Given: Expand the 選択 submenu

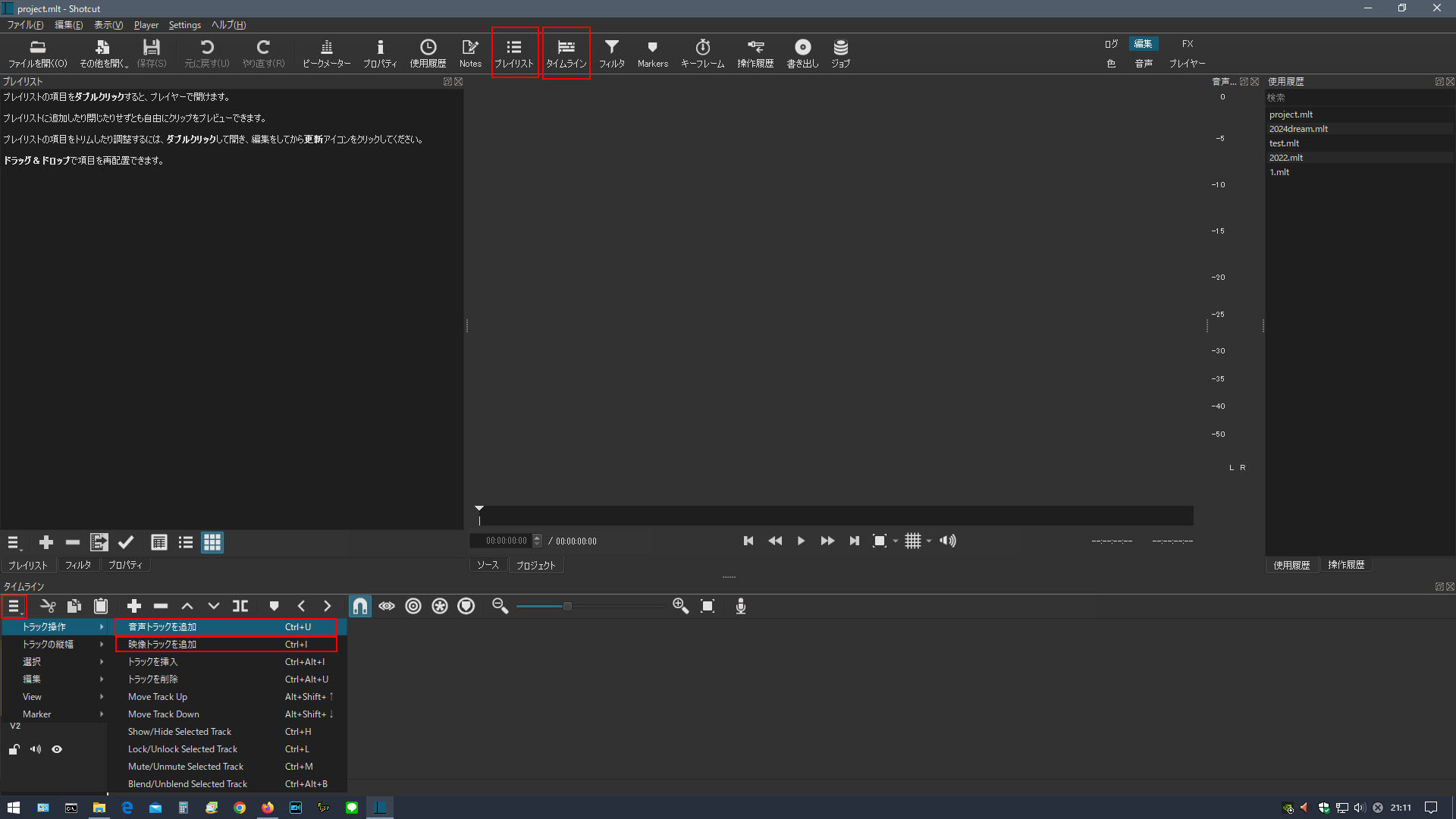Looking at the screenshot, I should 54,662.
